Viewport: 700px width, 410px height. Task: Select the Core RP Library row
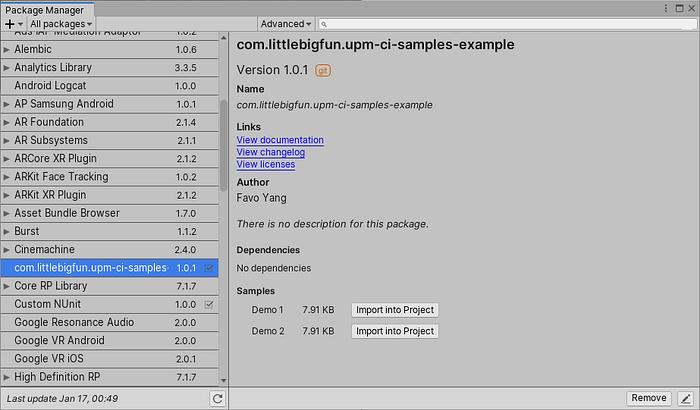point(110,286)
